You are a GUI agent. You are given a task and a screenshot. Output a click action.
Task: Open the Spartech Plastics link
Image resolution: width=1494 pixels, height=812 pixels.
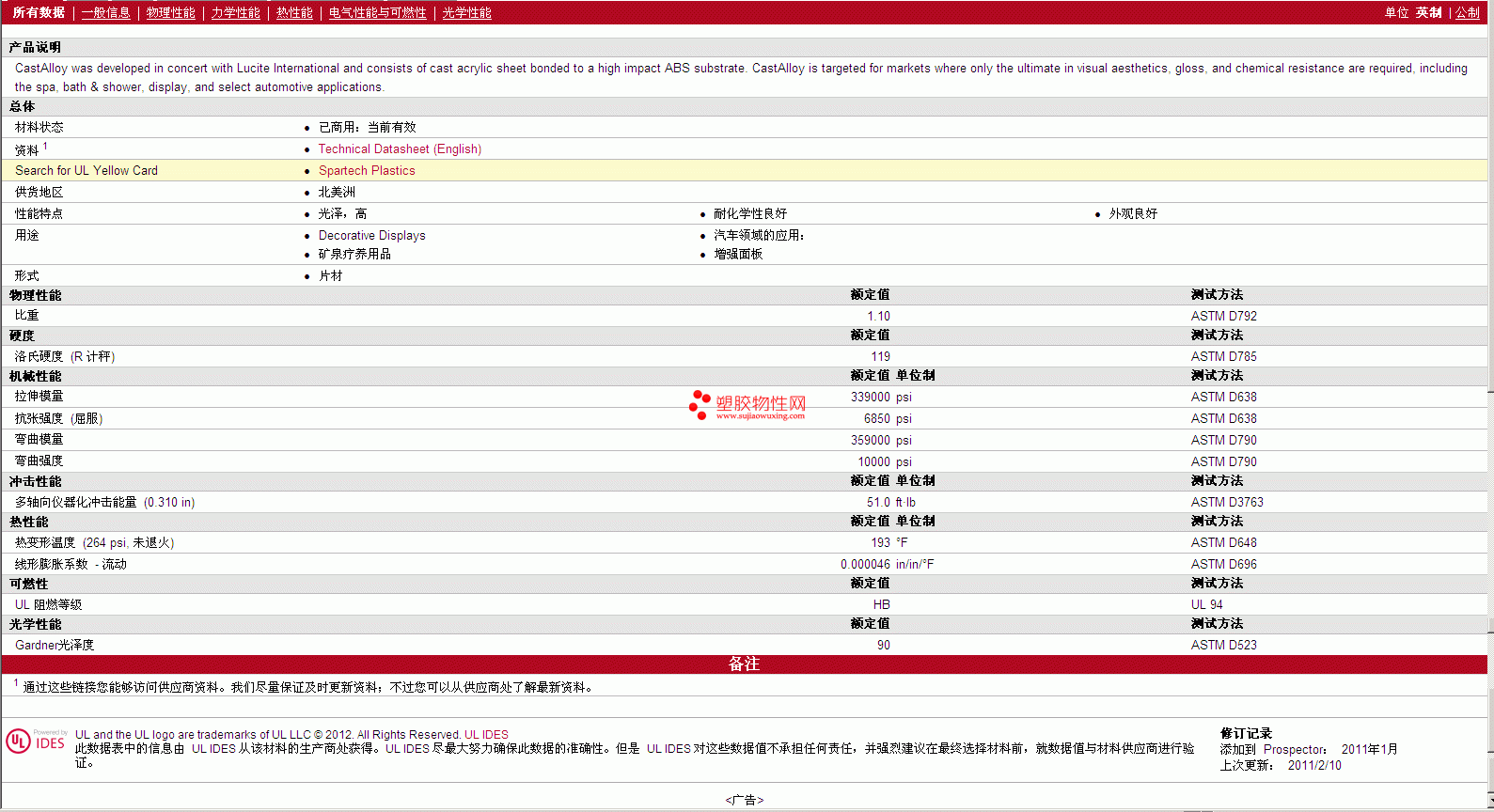367,170
